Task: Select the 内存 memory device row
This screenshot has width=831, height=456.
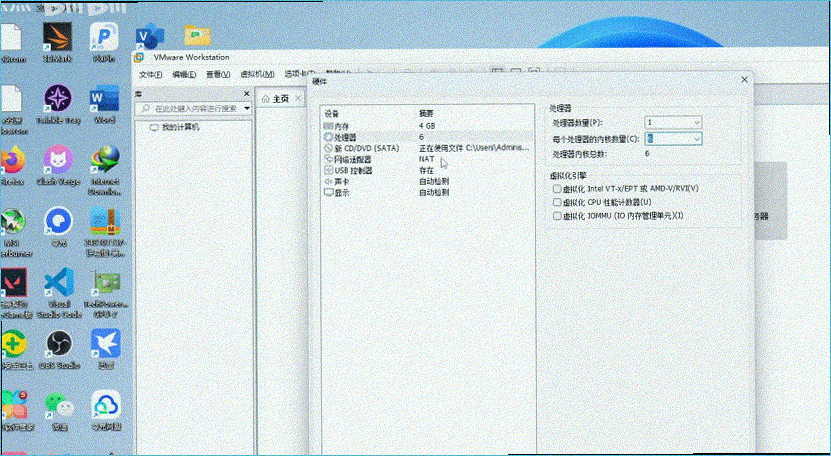Action: pyautogui.click(x=427, y=126)
